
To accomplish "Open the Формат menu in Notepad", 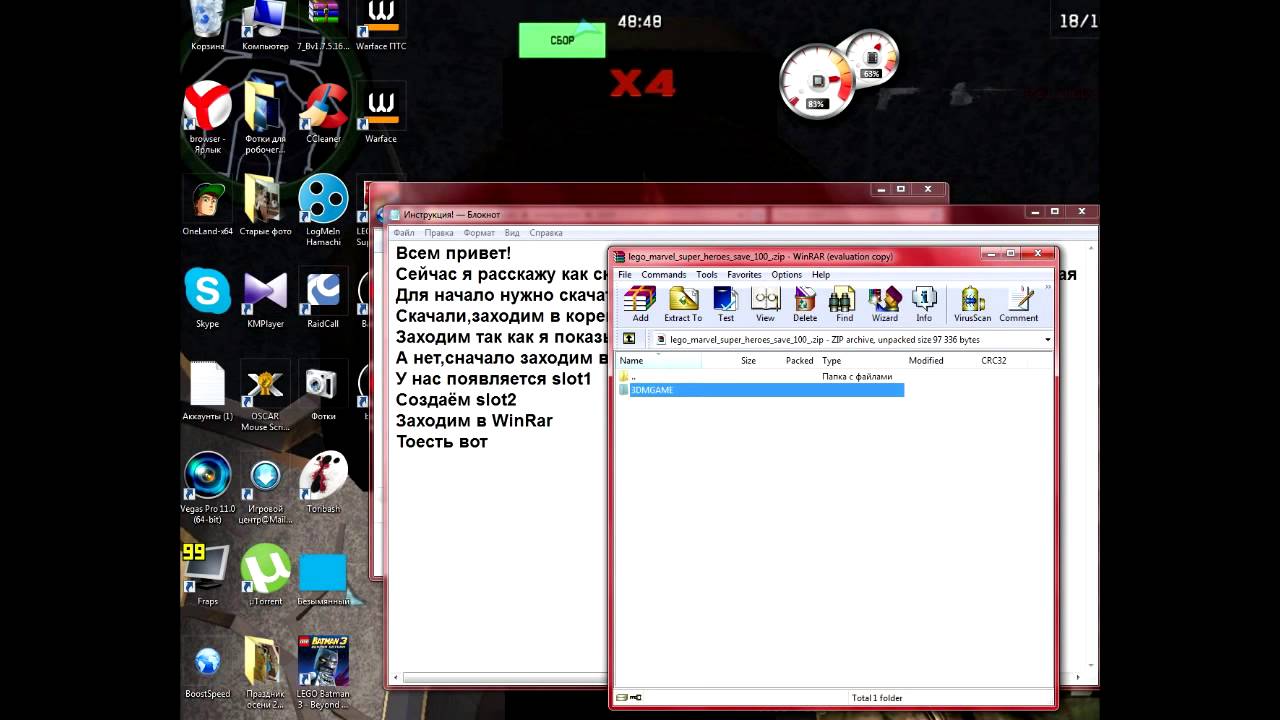I will click(479, 233).
